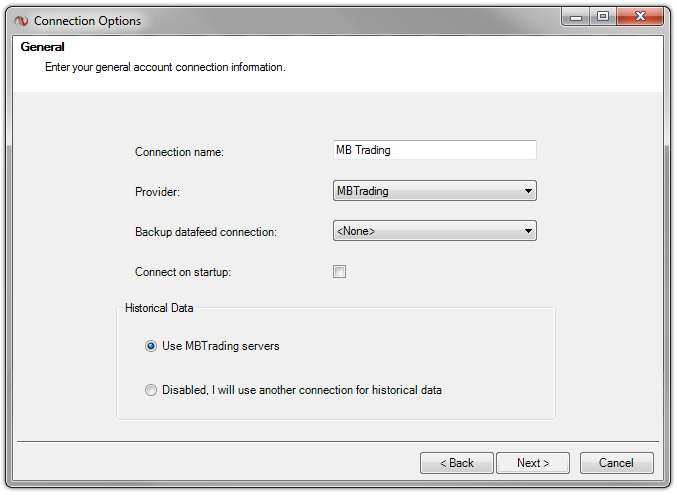This screenshot has width=677, height=495.
Task: Cancel the Connection Options dialog
Action: click(617, 463)
